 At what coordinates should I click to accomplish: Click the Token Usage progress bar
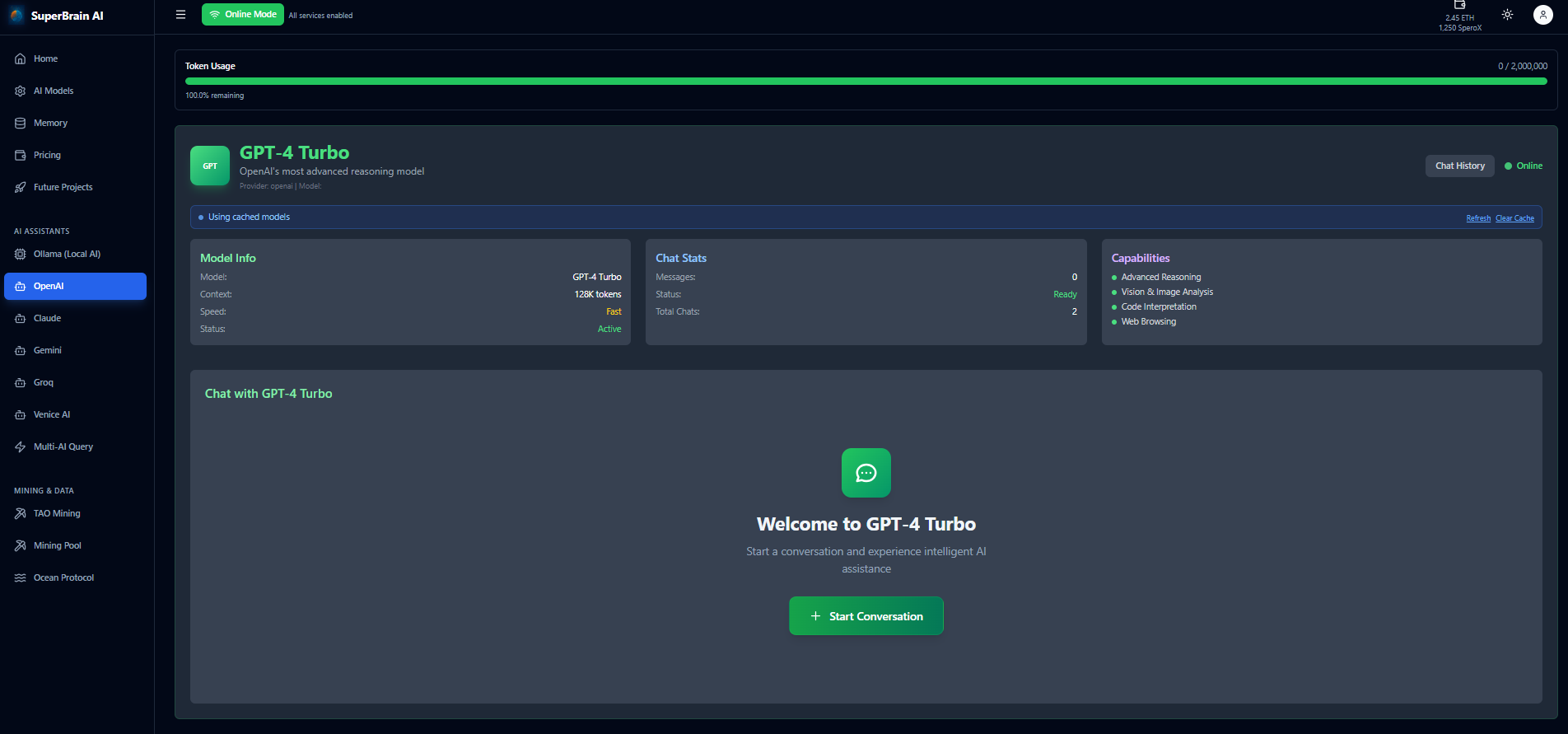866,82
